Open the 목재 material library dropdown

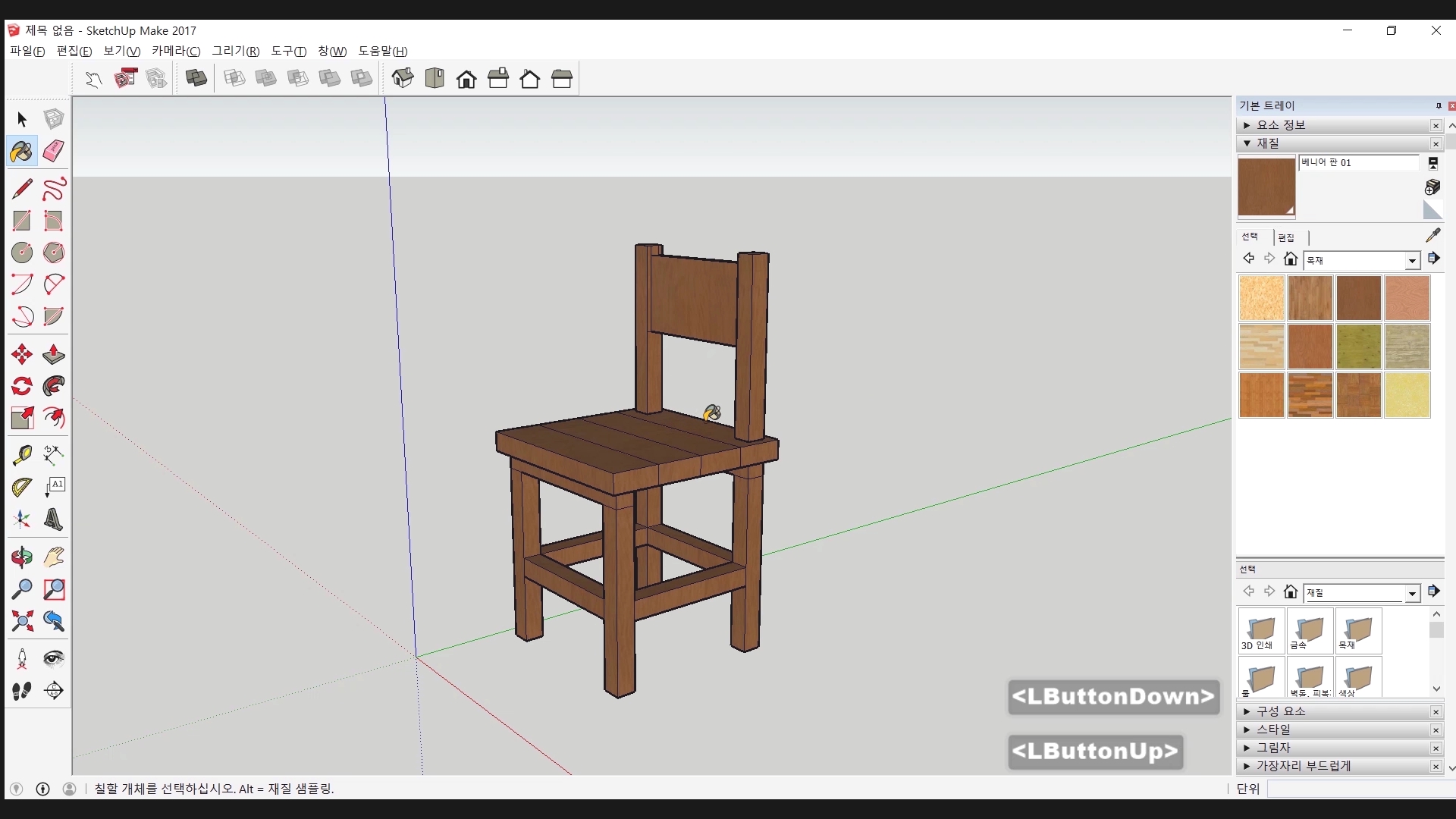[x=1412, y=261]
